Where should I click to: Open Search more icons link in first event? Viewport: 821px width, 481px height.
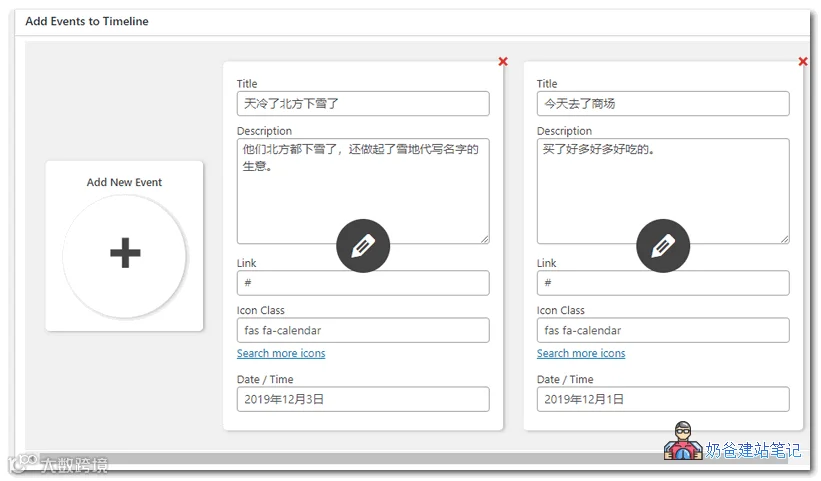tap(281, 353)
